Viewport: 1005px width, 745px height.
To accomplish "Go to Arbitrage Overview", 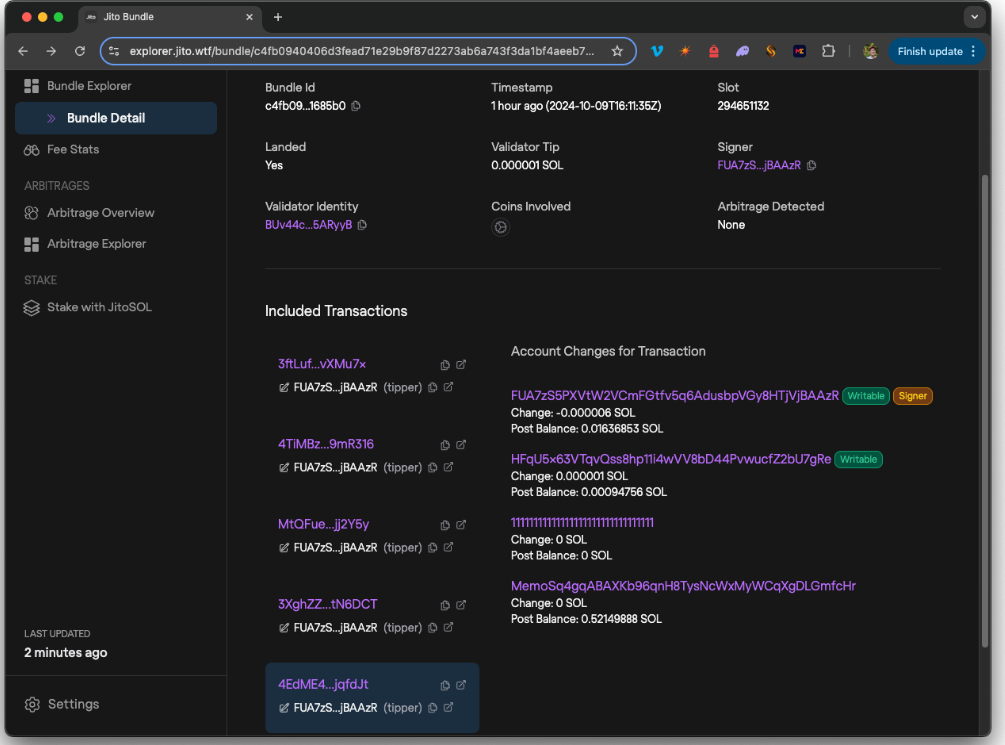I will tap(89, 213).
